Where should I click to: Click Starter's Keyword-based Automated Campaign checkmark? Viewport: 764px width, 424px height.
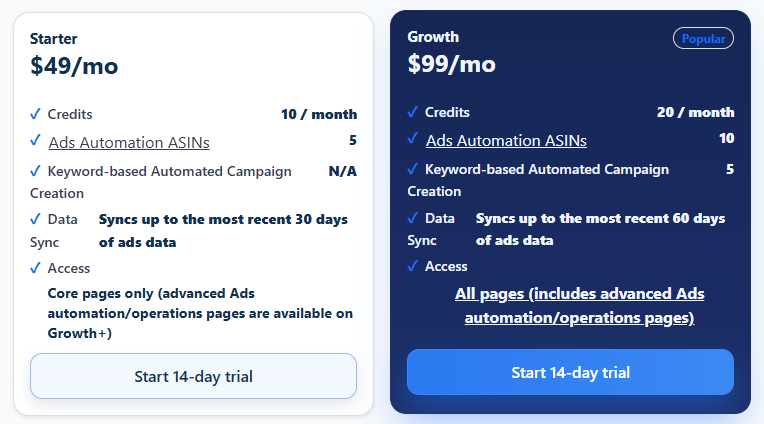[x=36, y=171]
